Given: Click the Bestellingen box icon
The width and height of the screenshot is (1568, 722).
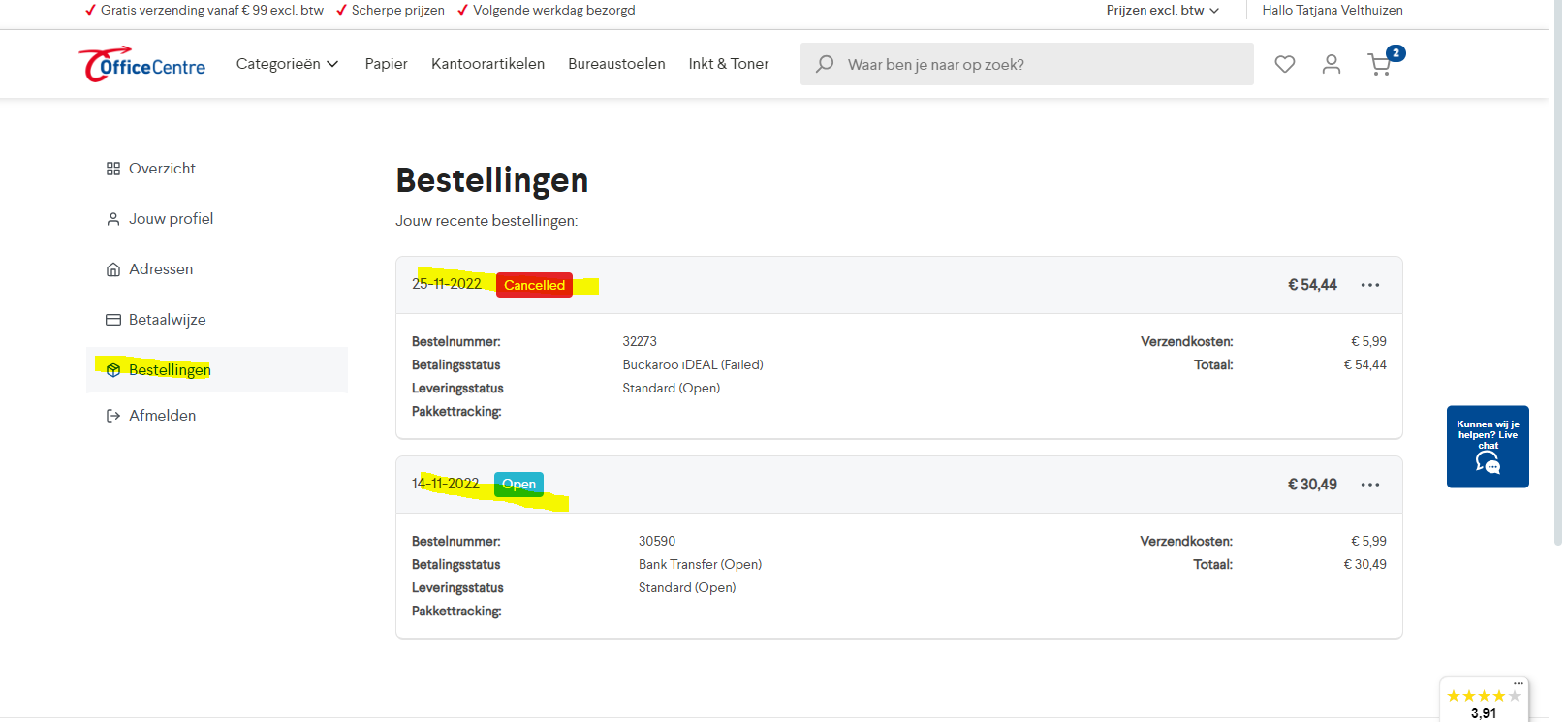Looking at the screenshot, I should pyautogui.click(x=113, y=370).
